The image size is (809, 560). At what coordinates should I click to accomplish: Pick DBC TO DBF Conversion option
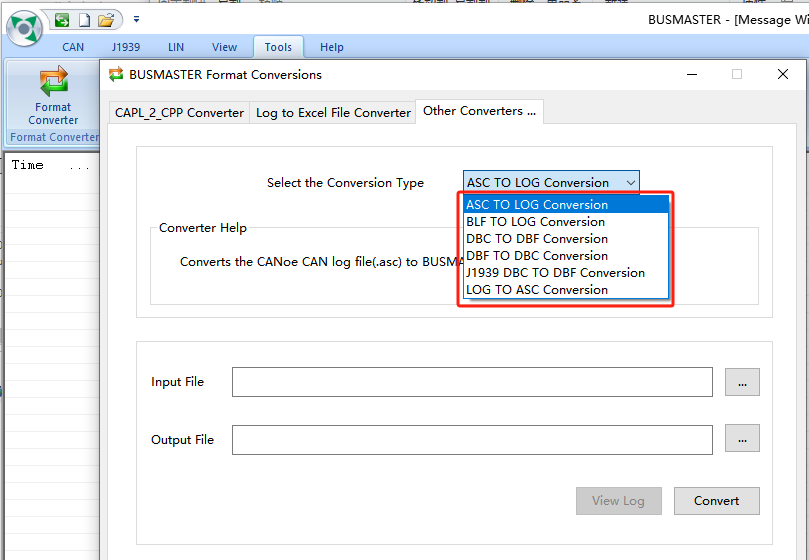pyautogui.click(x=566, y=238)
